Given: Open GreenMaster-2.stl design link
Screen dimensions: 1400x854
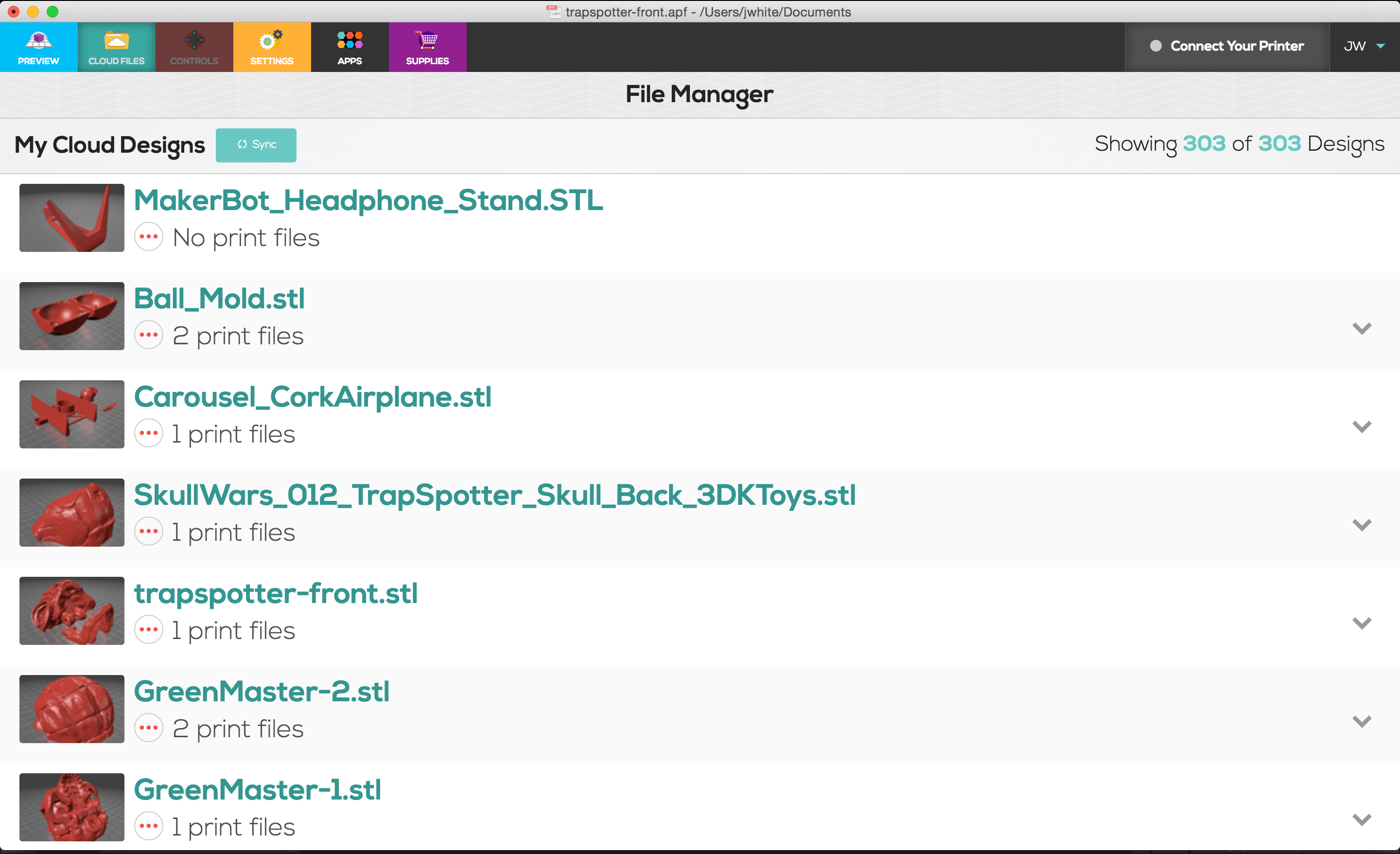Looking at the screenshot, I should click(x=262, y=693).
